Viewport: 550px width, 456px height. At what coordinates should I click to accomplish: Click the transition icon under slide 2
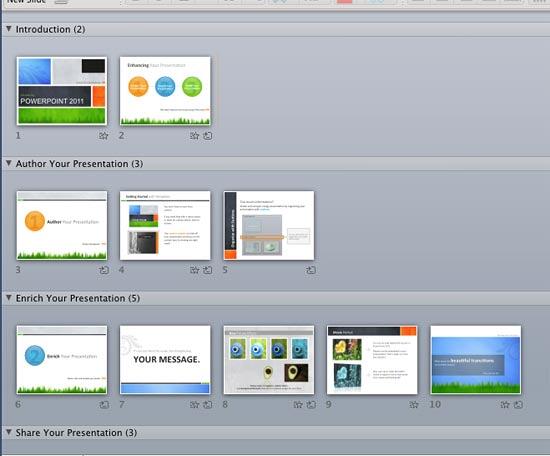(208, 136)
